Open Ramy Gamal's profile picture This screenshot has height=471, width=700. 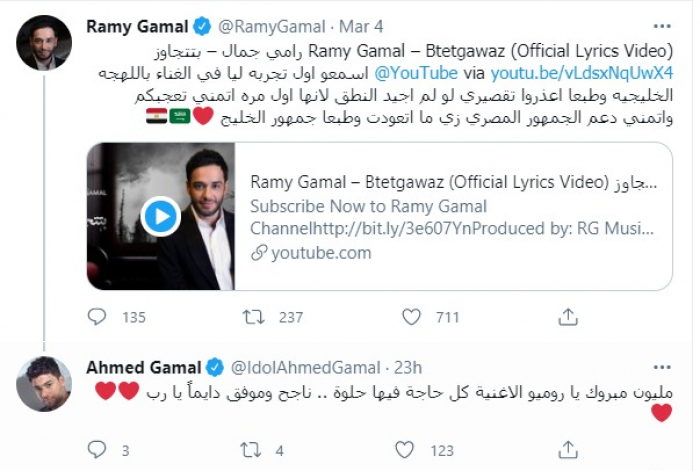point(43,43)
